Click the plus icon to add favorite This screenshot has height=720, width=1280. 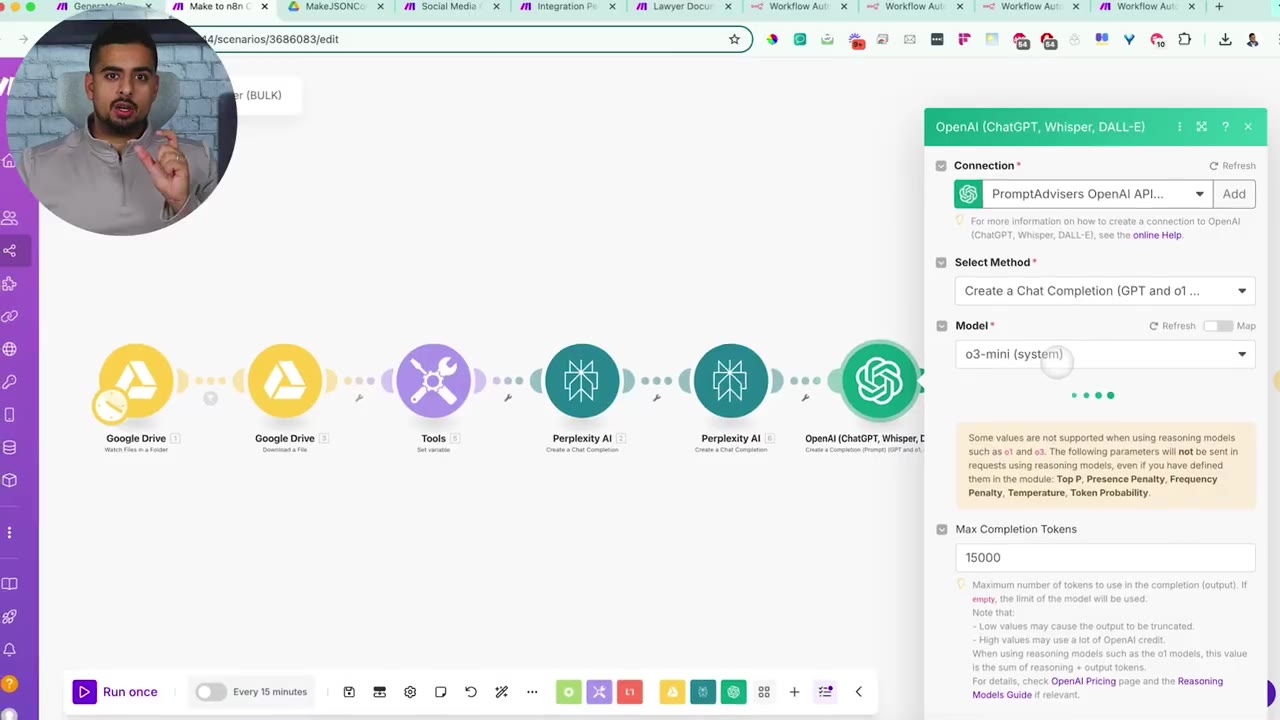coord(794,692)
